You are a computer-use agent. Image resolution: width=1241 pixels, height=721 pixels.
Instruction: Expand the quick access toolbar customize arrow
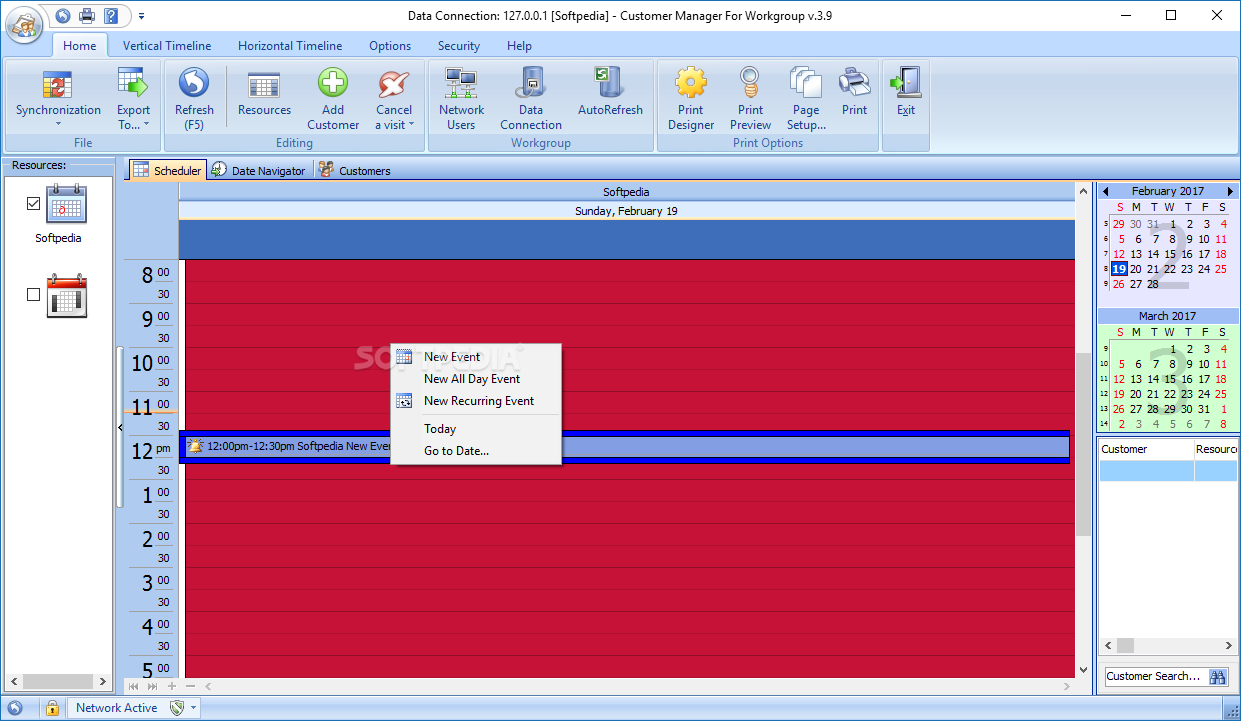coord(141,16)
